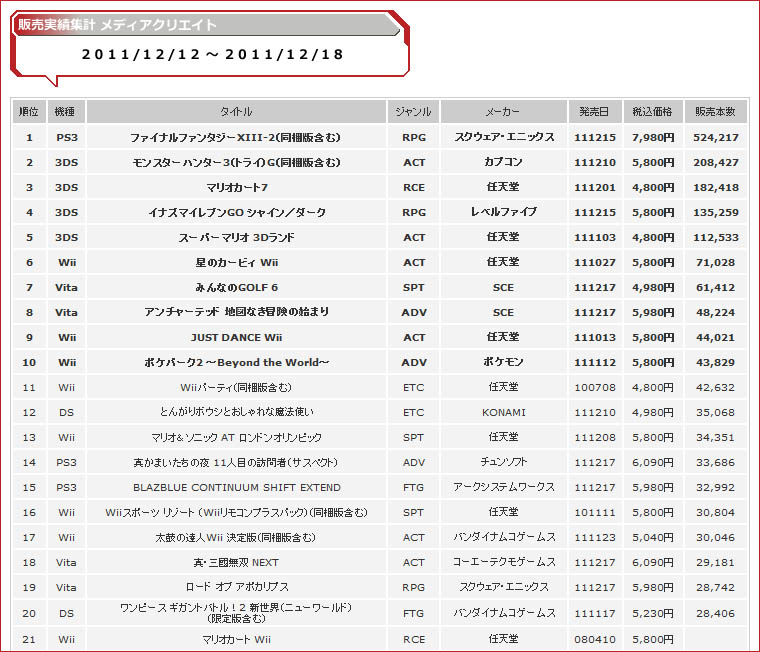Click the FTG genre in BLAZBLUE row
Screen dimensions: 760x652
tap(413, 487)
